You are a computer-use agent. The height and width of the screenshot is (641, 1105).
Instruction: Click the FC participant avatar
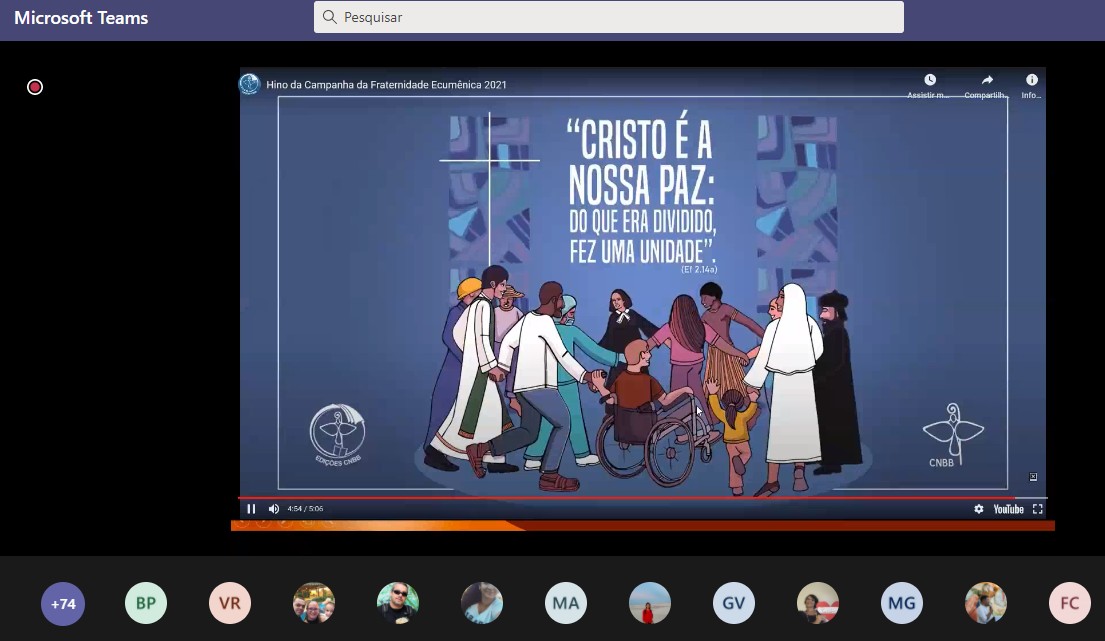point(1069,604)
